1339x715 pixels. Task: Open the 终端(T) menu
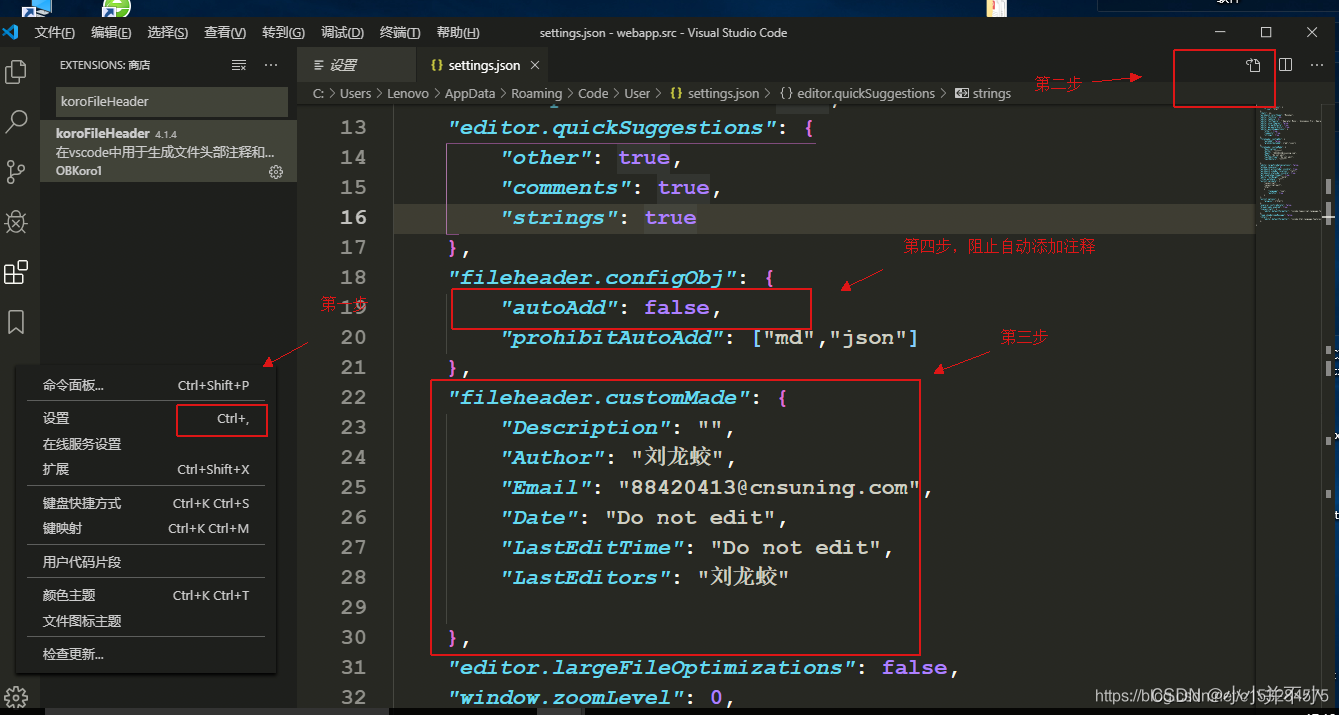click(400, 32)
